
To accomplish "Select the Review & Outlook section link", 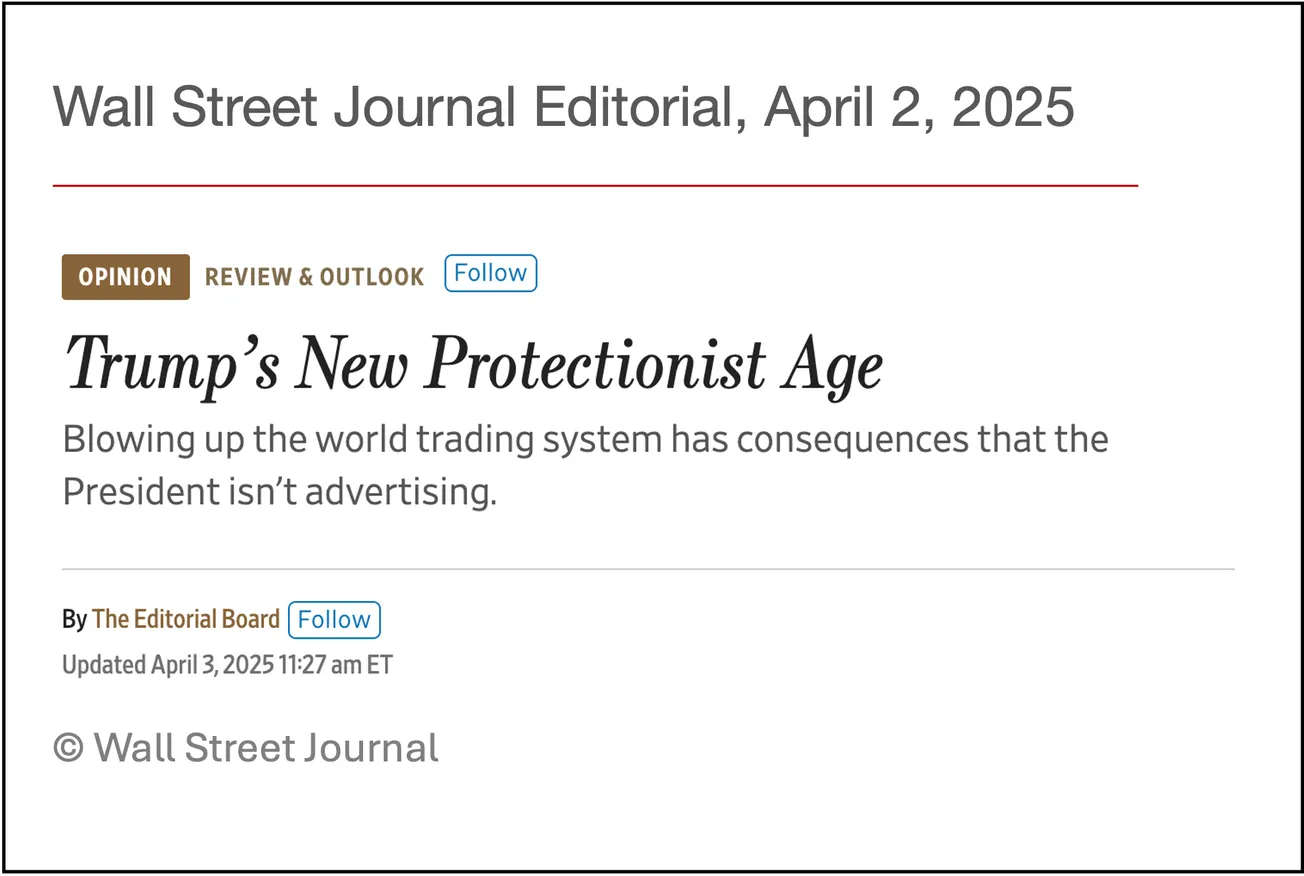I will pos(314,277).
